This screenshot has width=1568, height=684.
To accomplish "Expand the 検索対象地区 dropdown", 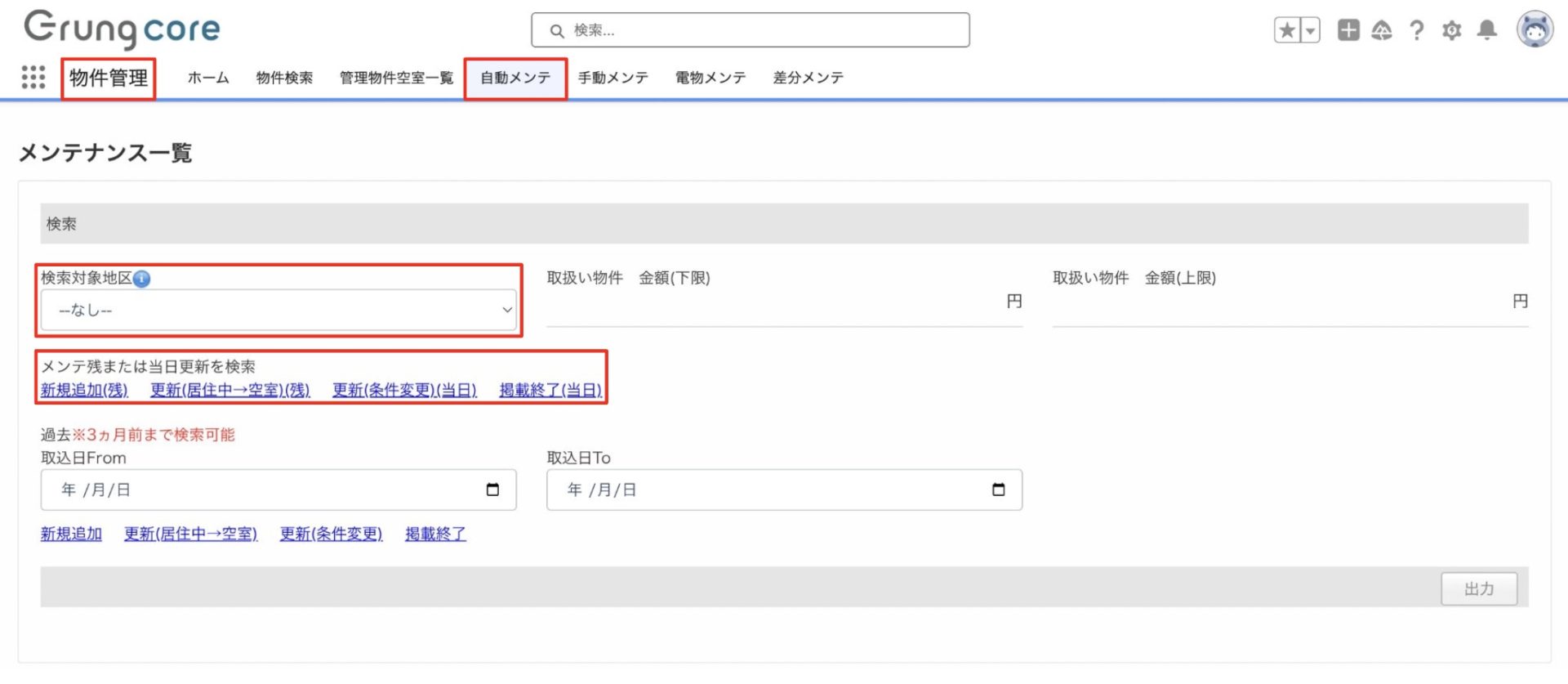I will (278, 311).
